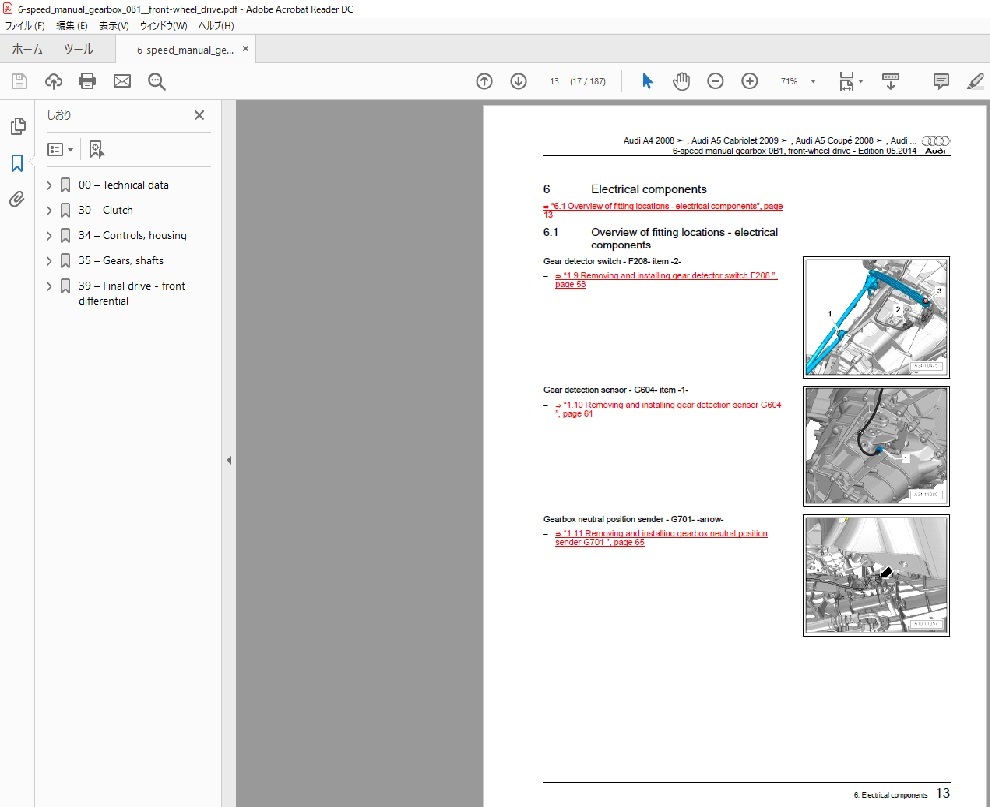990x807 pixels.
Task: Add a comment with speech bubble icon
Action: click(x=941, y=82)
